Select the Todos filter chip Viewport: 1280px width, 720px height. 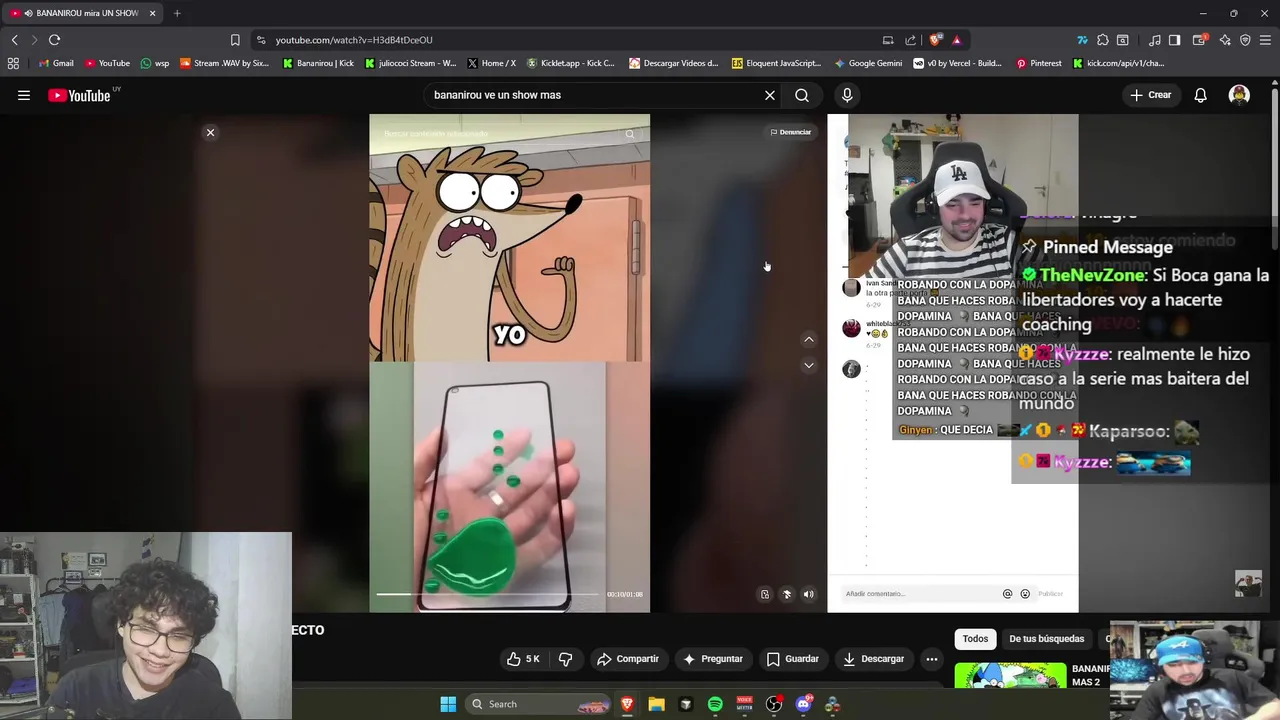click(975, 638)
